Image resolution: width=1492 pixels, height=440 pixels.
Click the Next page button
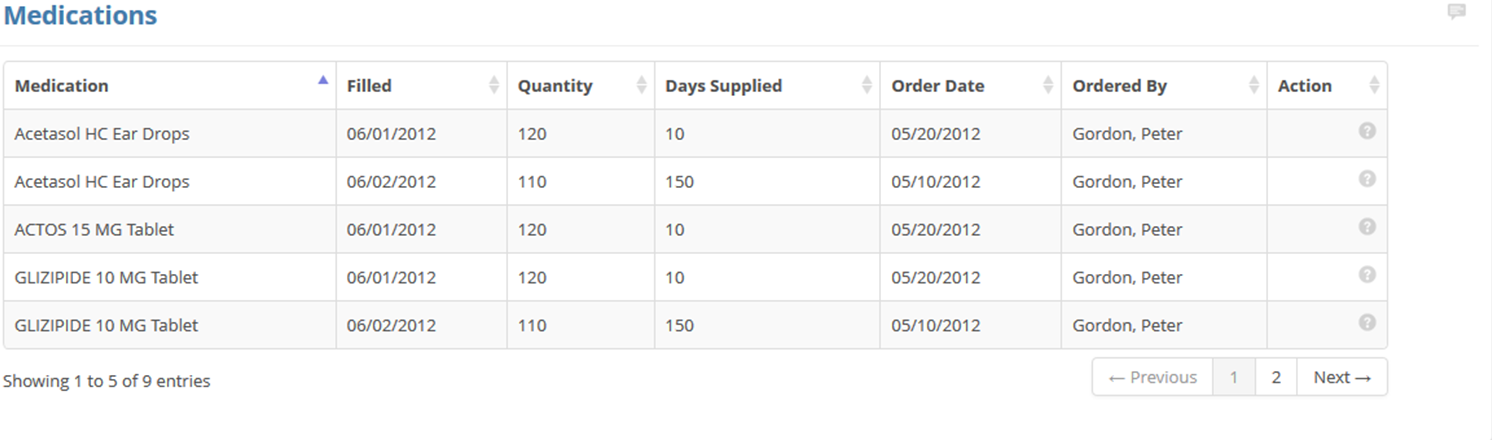(x=1342, y=377)
